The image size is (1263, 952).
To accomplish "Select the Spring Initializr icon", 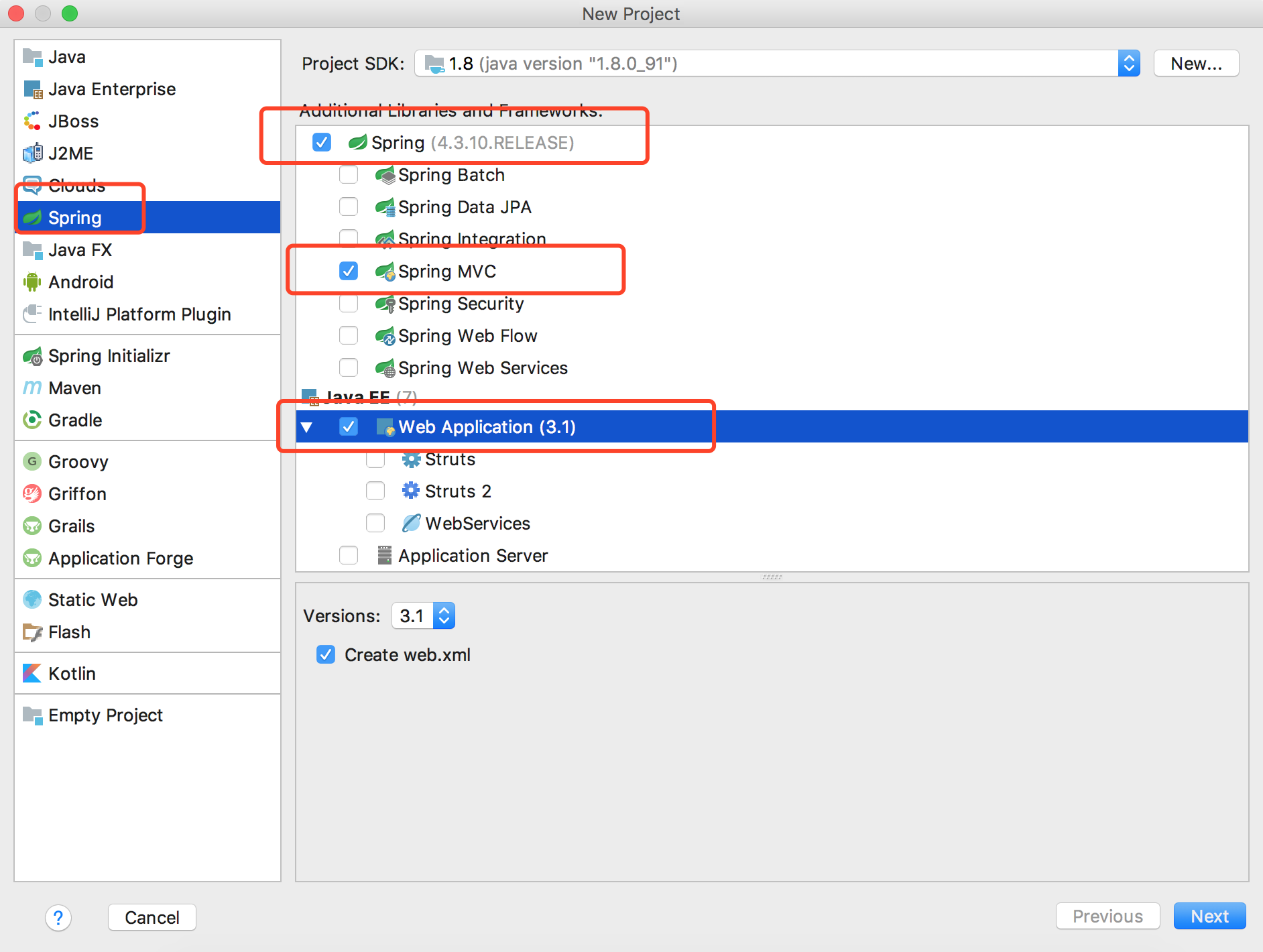I will pos(32,356).
